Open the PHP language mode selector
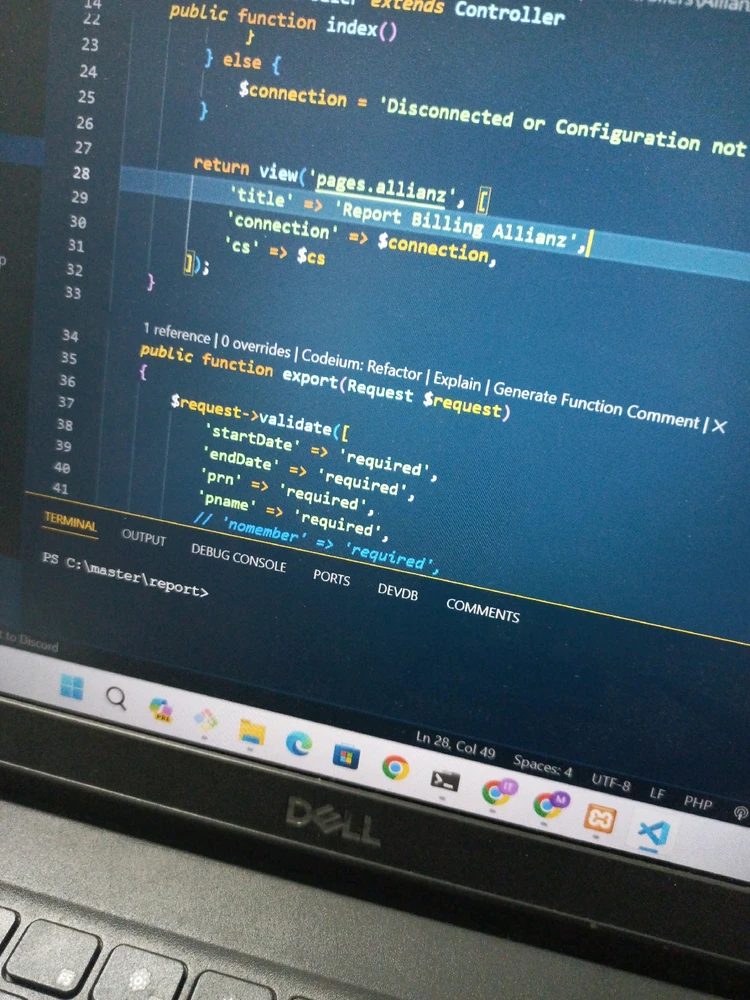Image resolution: width=750 pixels, height=1000 pixels. pos(697,801)
